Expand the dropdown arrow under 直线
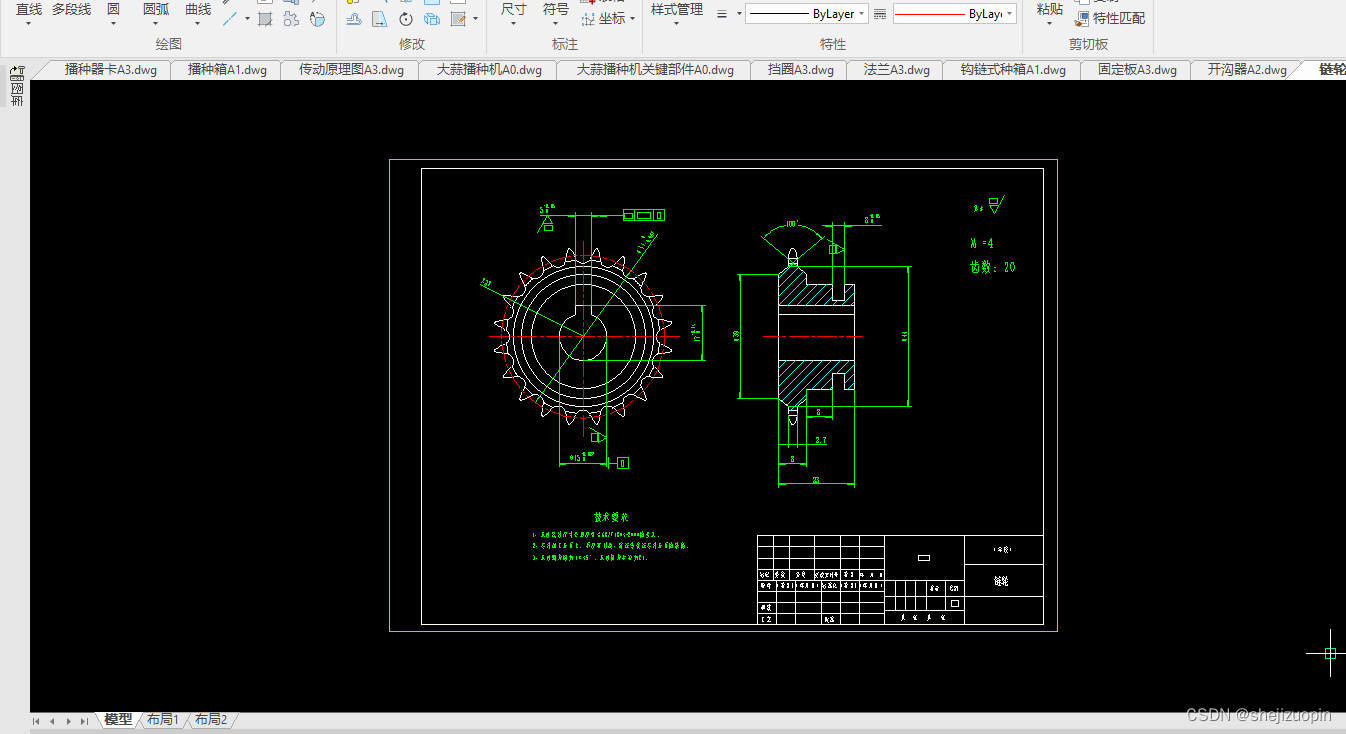The width and height of the screenshot is (1346, 734). 29,24
